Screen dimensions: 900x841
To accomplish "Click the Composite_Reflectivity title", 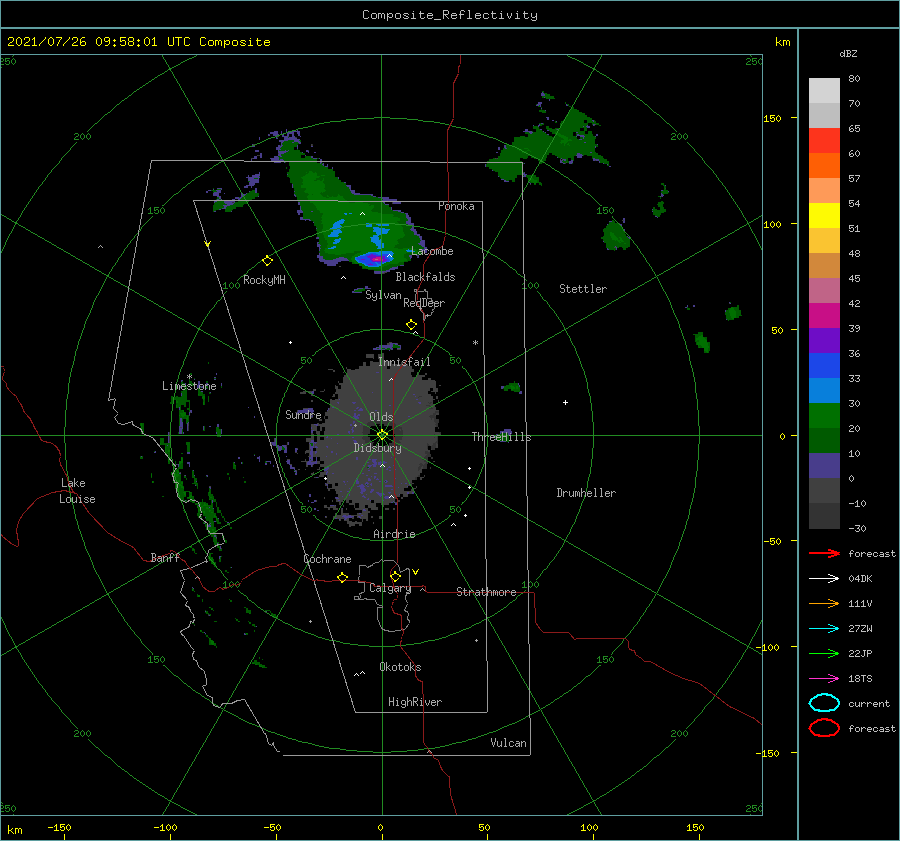I will coord(449,15).
